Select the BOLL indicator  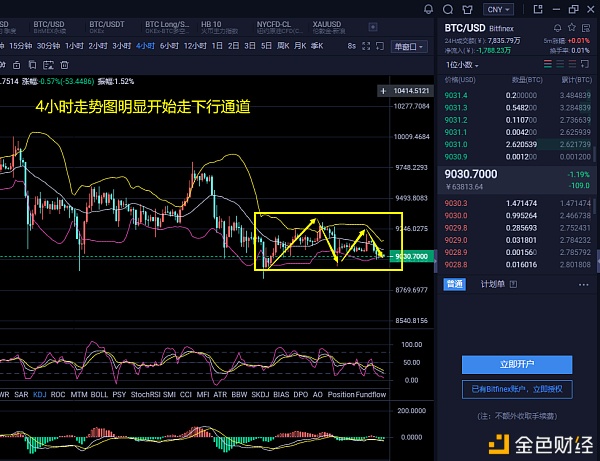click(x=99, y=394)
